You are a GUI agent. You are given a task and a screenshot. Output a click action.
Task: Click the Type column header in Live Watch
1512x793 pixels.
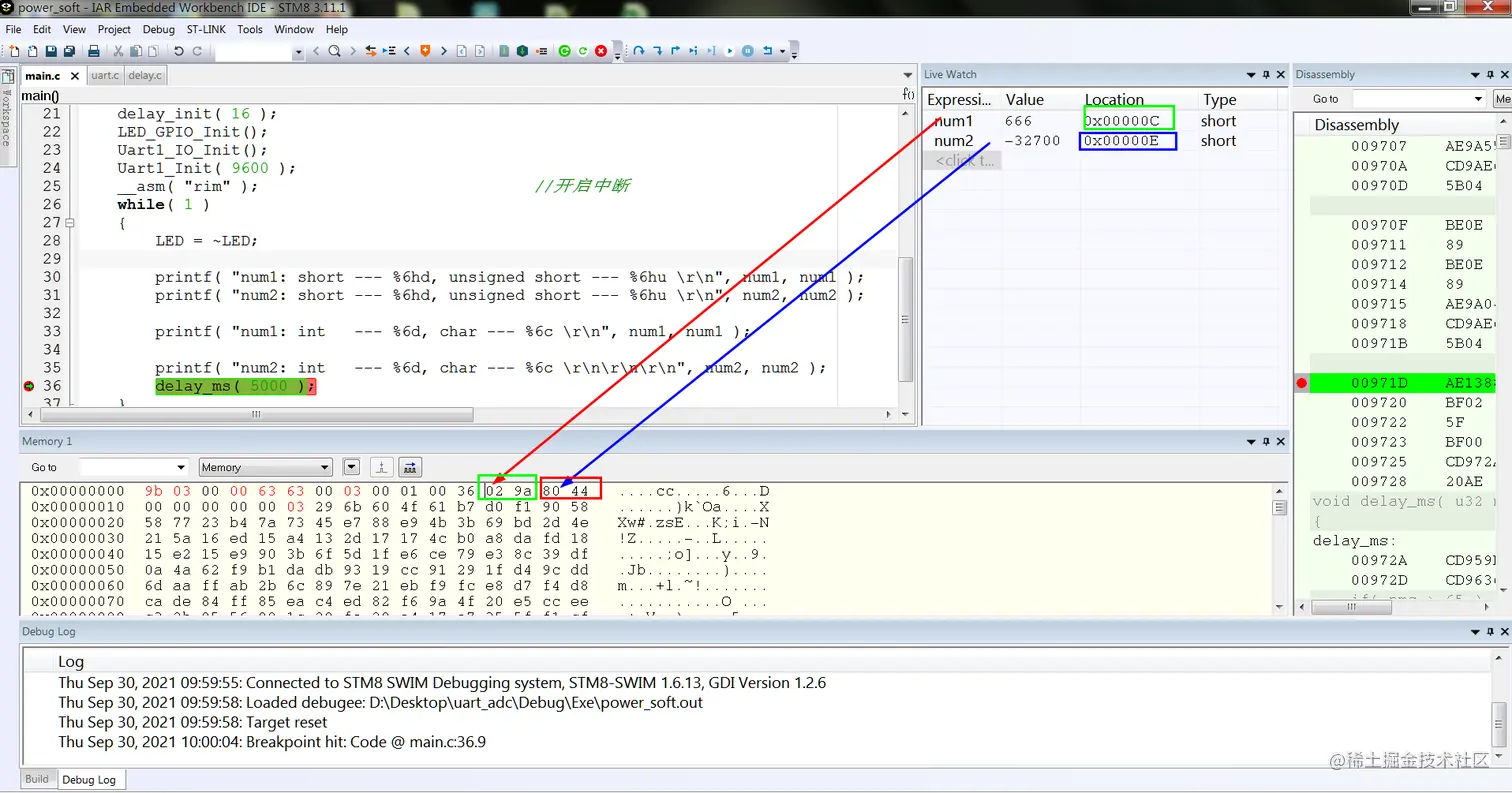[x=1219, y=100]
